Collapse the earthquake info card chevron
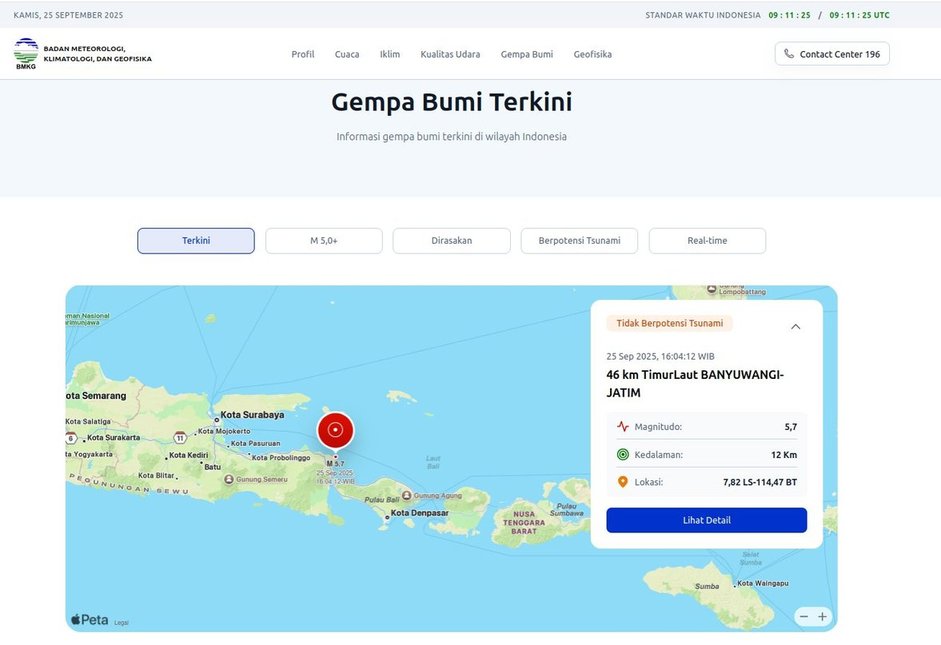 (795, 326)
